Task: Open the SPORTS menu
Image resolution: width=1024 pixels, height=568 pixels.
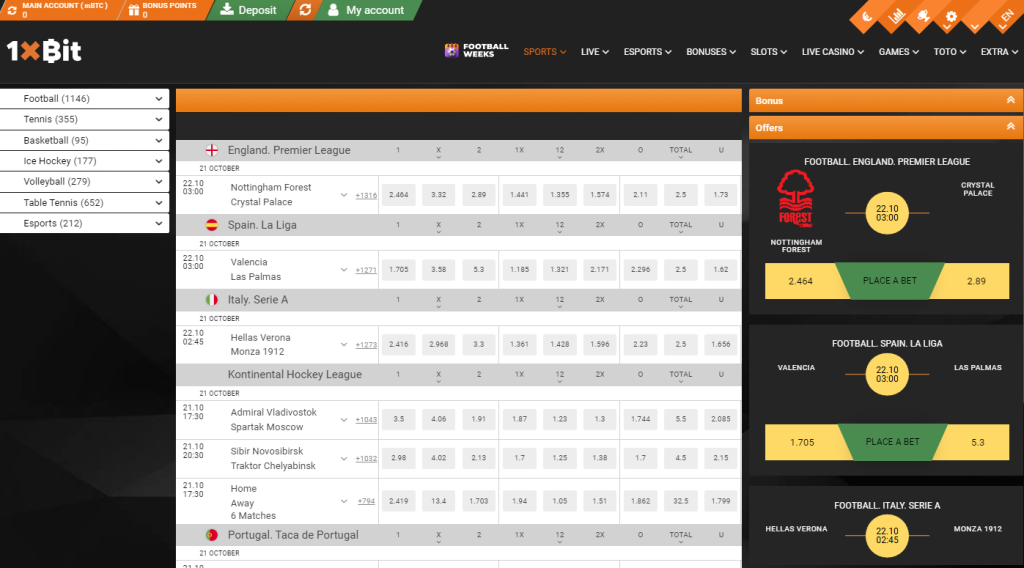Action: click(x=545, y=52)
